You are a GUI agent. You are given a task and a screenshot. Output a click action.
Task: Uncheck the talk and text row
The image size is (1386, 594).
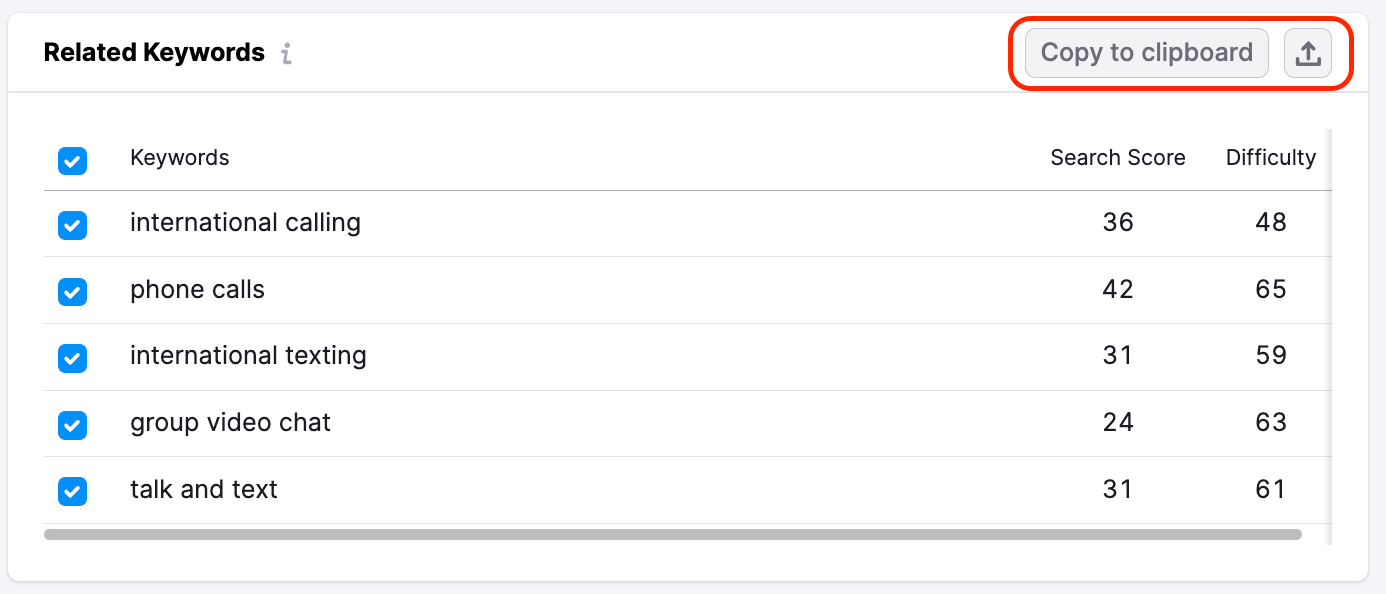(x=72, y=491)
